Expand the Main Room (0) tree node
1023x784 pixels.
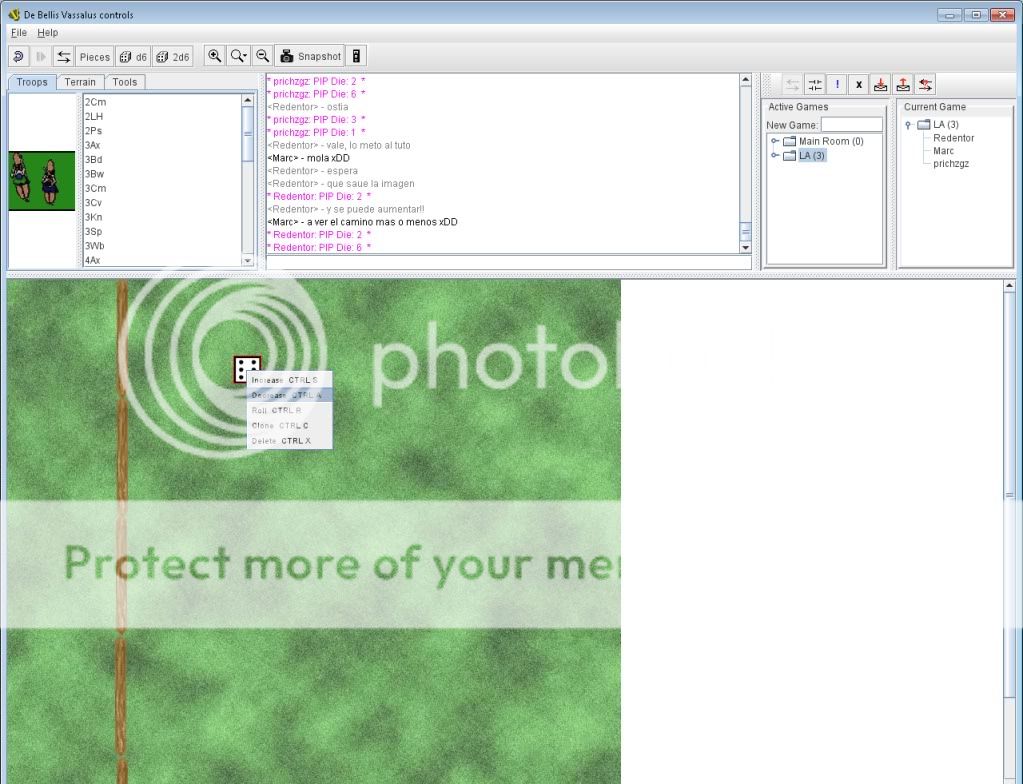click(x=775, y=141)
